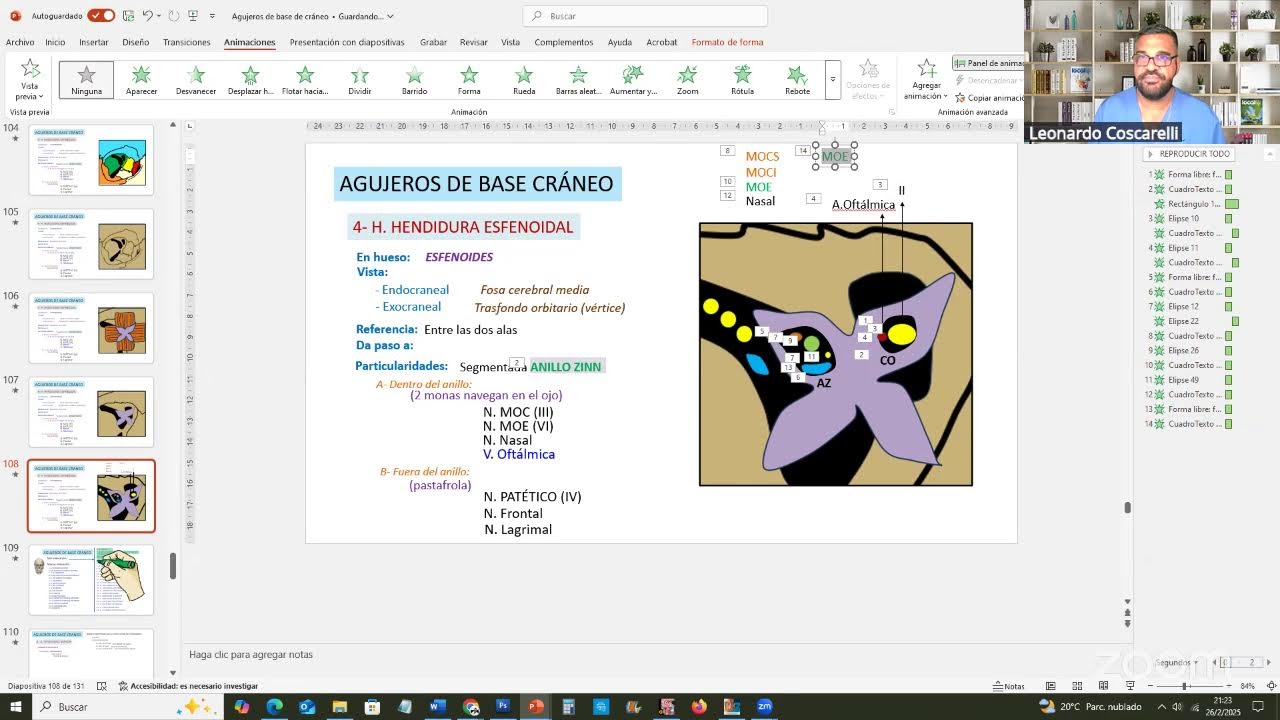
Task: Select the Ninguna animation option
Action: tap(86, 80)
